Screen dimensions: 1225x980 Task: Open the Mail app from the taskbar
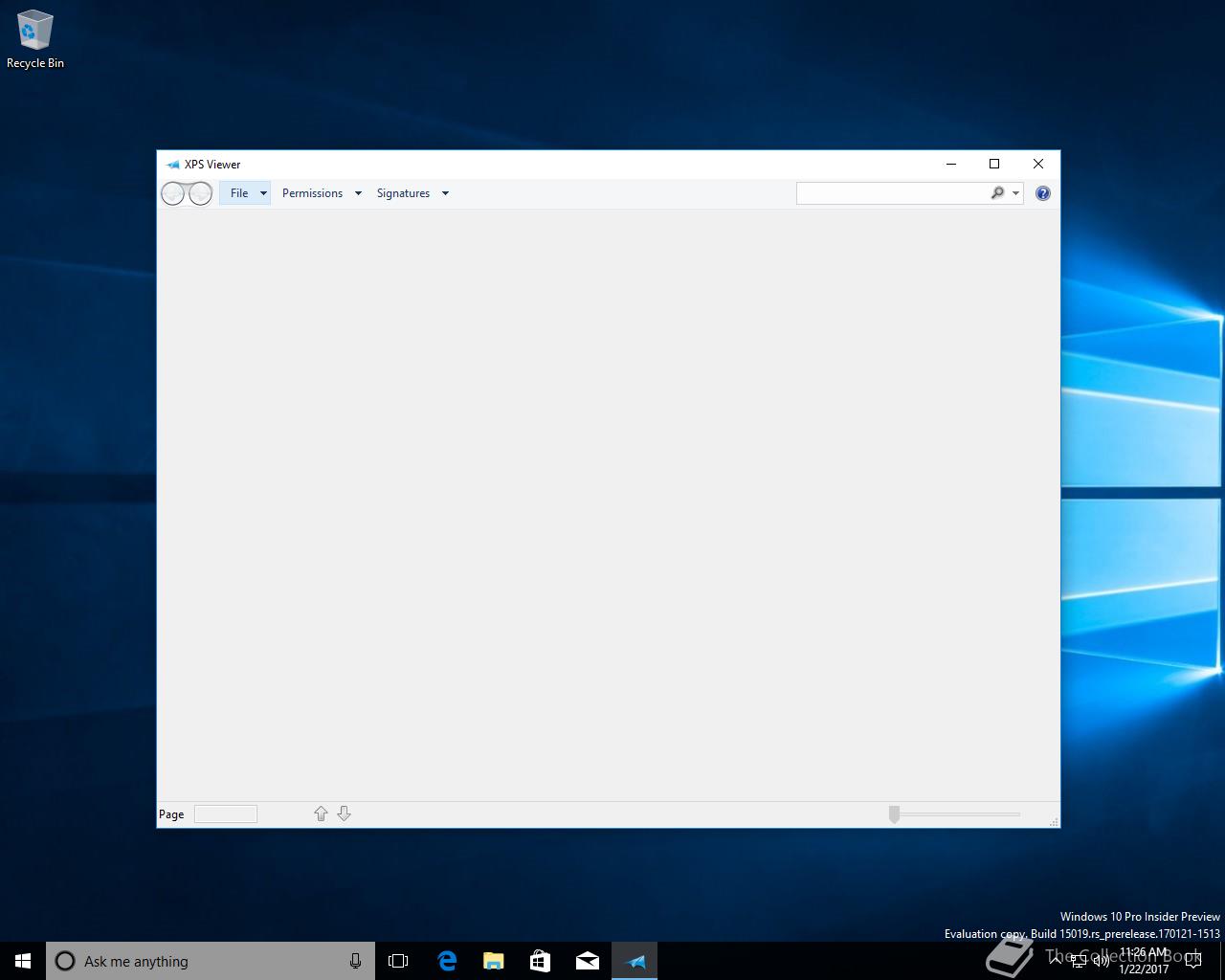pyautogui.click(x=588, y=961)
